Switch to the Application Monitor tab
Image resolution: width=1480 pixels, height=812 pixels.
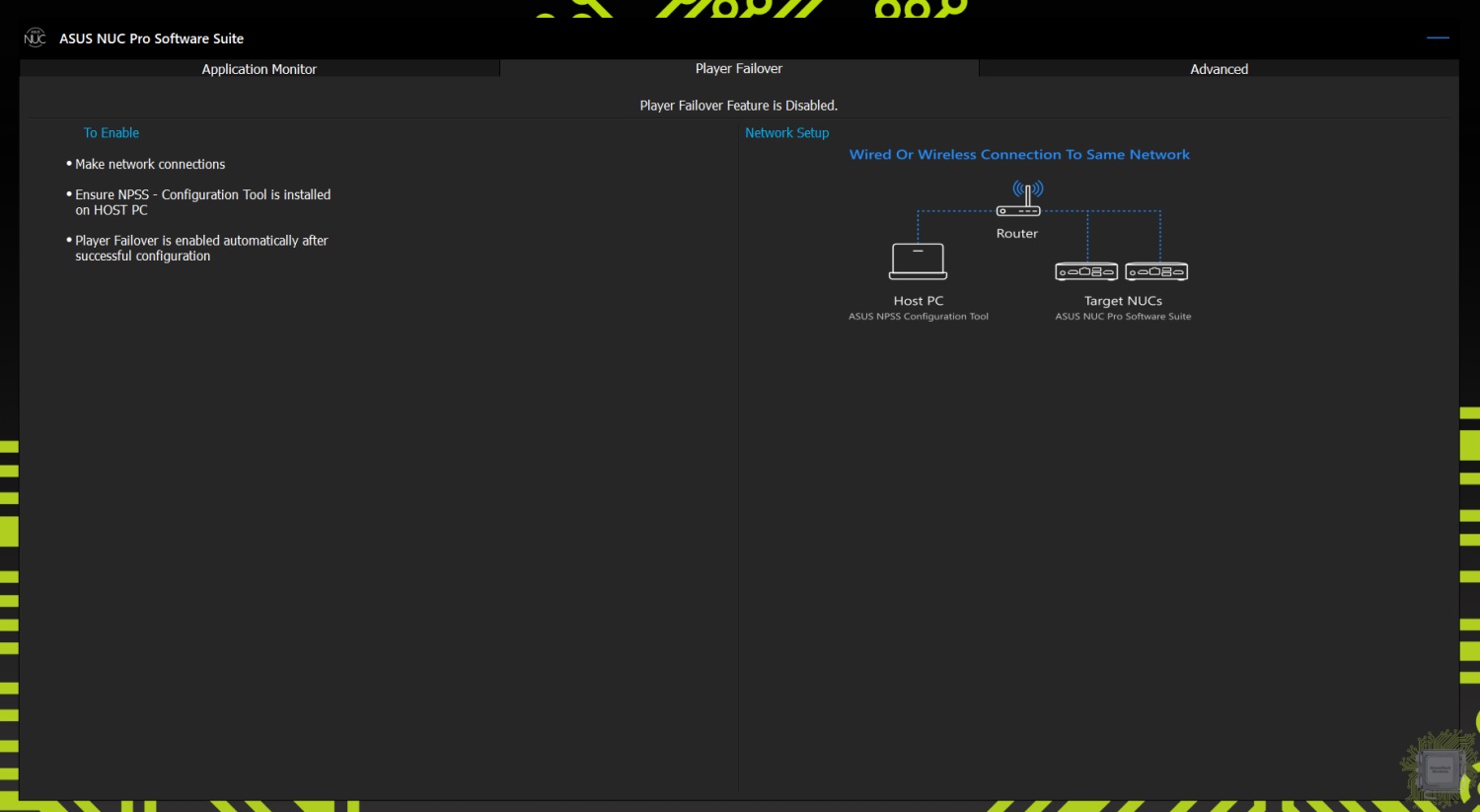pyautogui.click(x=259, y=69)
